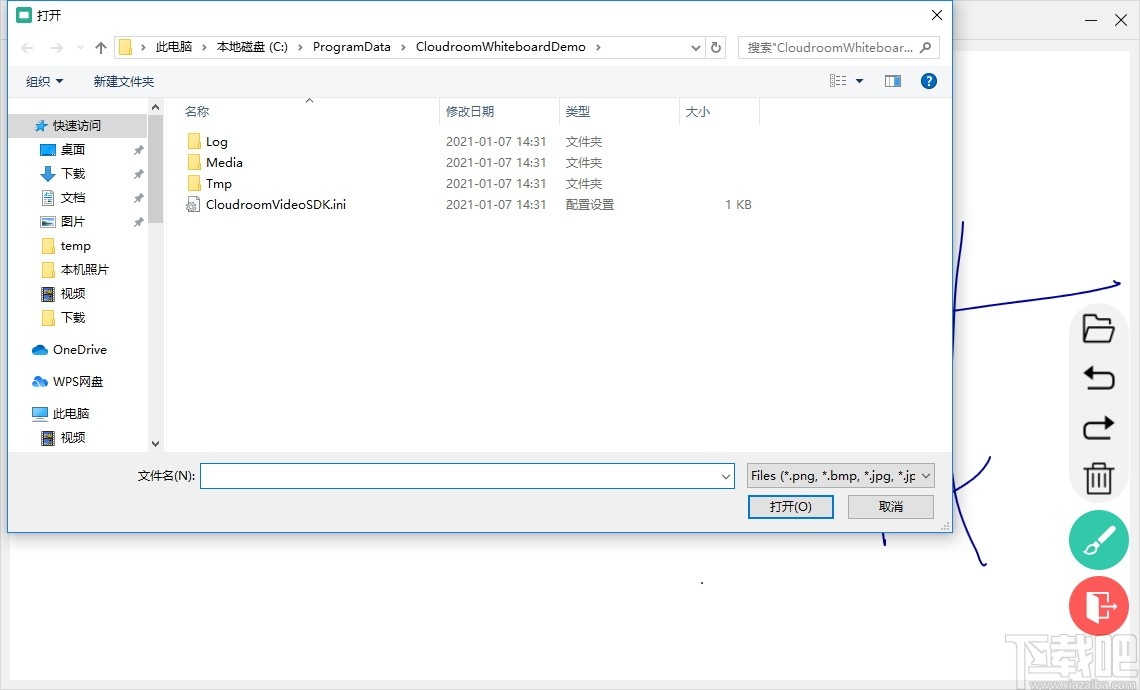1140x690 pixels.
Task: Select Pictures (图片) in sidebar
Action: (x=73, y=222)
